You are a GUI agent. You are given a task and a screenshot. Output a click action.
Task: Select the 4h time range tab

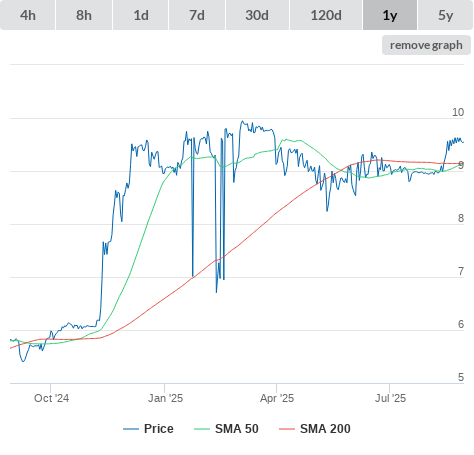28,15
